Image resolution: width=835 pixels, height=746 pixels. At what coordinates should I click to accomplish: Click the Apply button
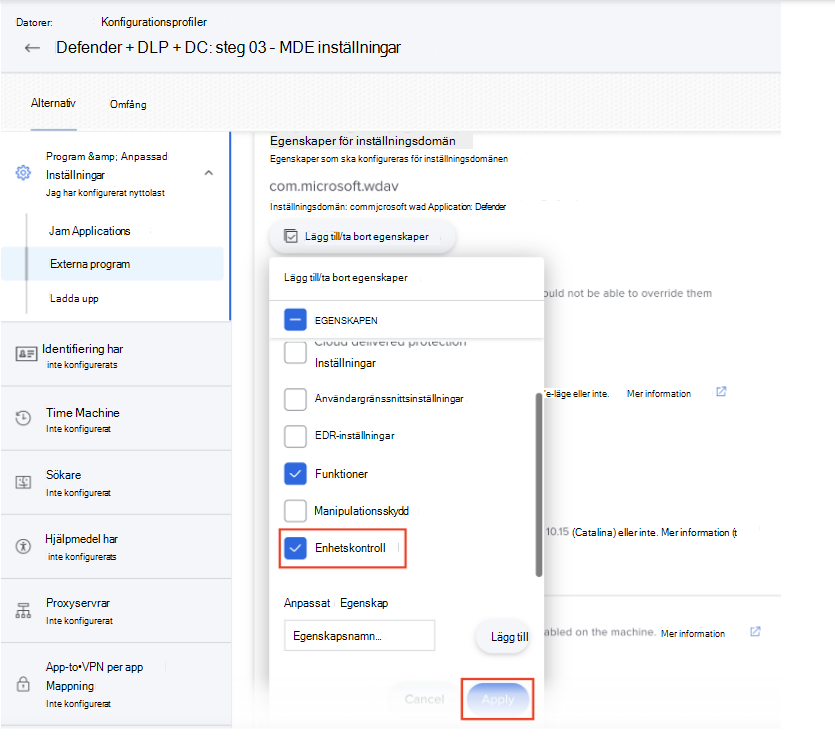pos(498,699)
